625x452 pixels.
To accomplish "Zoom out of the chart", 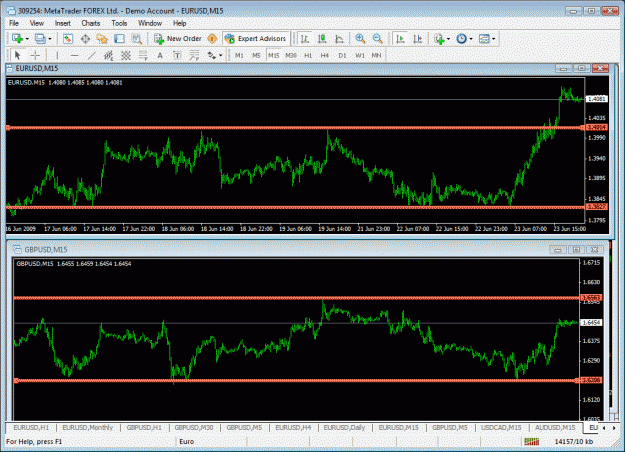I will [x=377, y=39].
